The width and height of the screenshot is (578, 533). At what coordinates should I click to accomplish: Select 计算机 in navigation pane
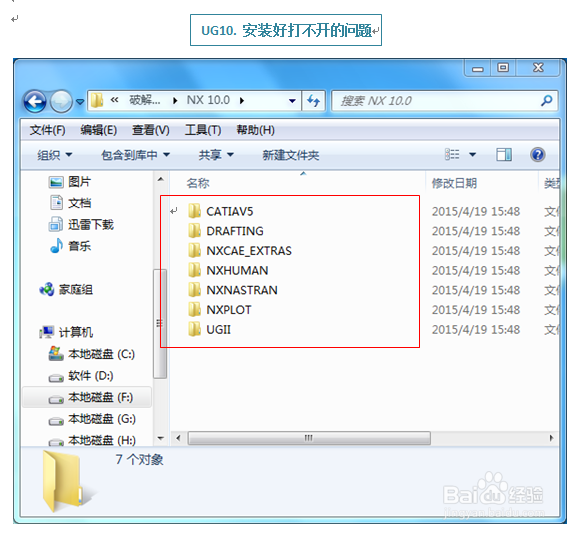coord(66,332)
